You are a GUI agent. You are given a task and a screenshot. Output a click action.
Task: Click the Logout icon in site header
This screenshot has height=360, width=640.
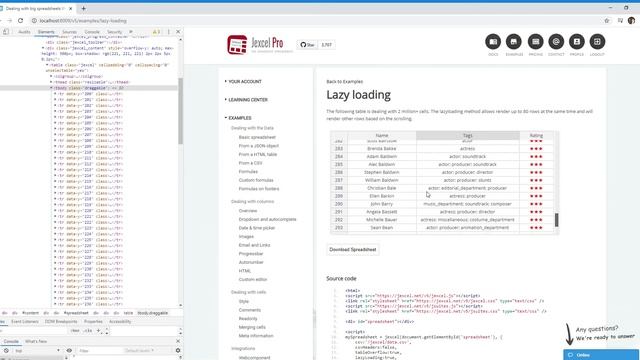[597, 42]
